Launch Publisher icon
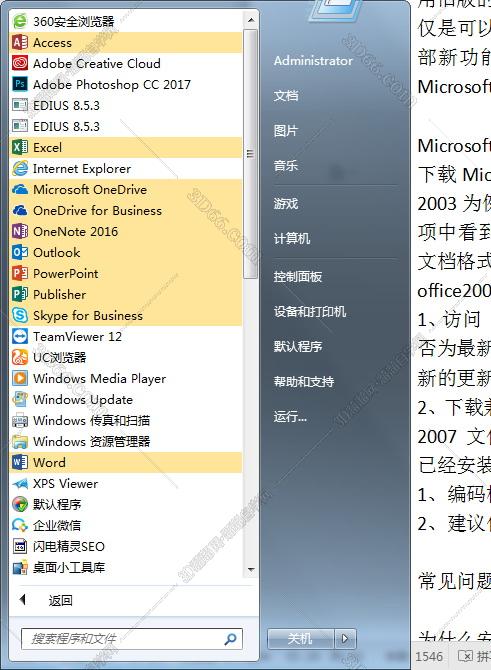 click(x=20, y=294)
